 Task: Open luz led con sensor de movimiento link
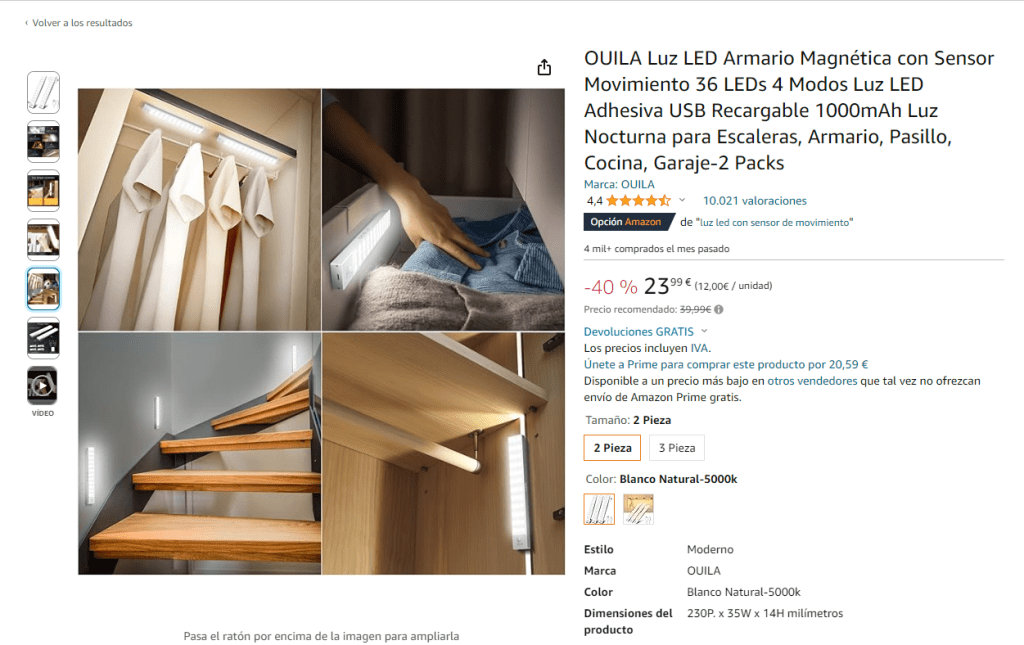pyautogui.click(x=775, y=223)
